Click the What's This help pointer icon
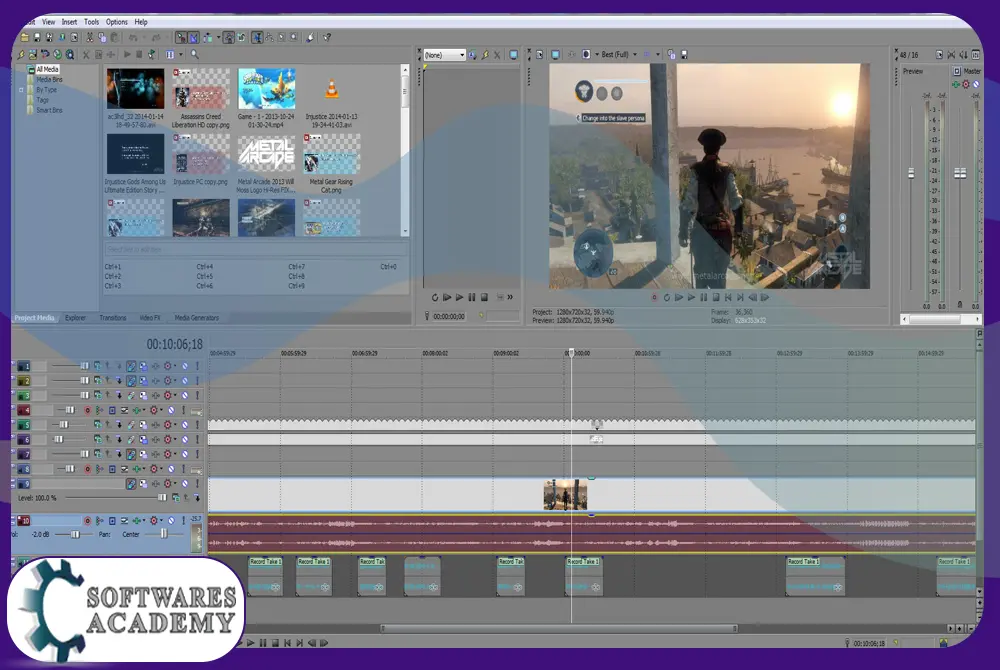The image size is (1000, 670). (327, 38)
